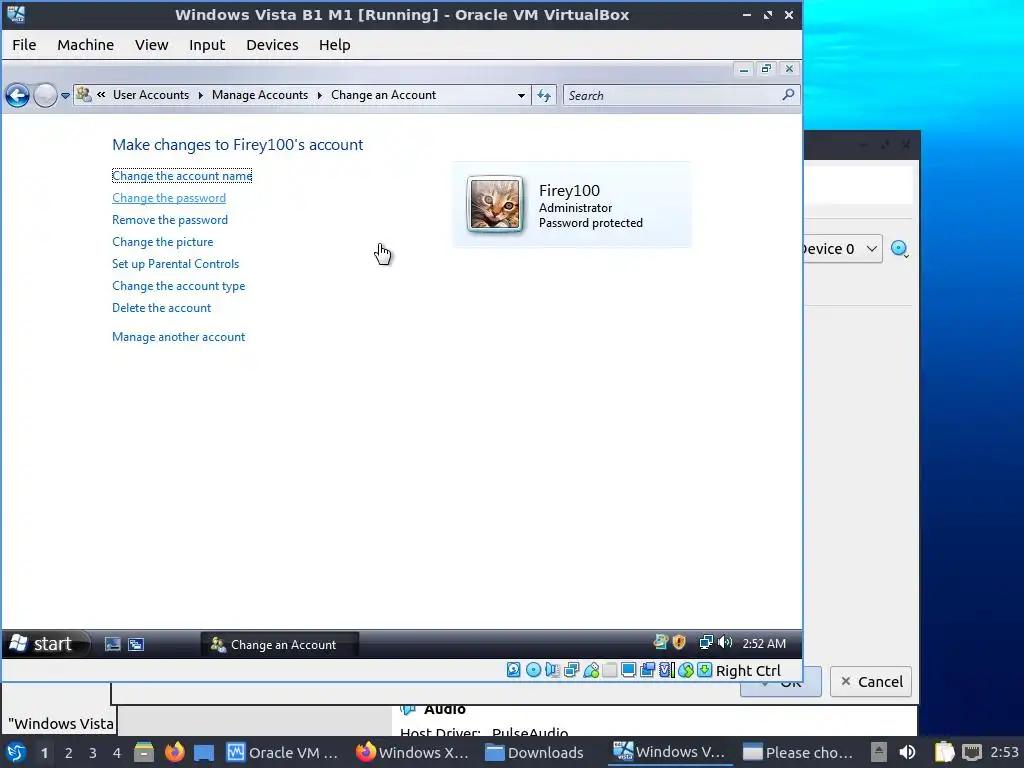Click the keyboard capture green arrow indicator

tap(704, 670)
